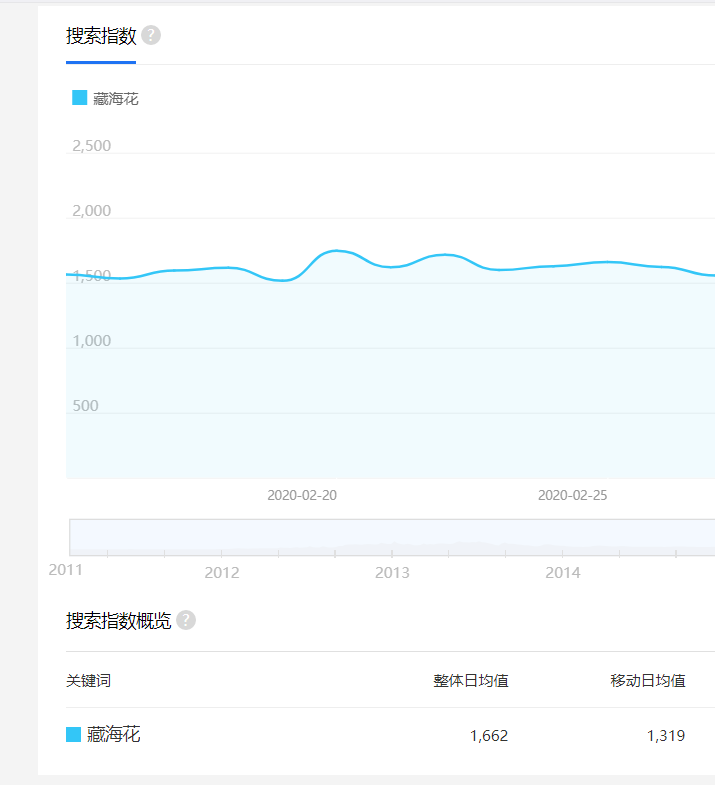The height and width of the screenshot is (785, 715).
Task: Select the 搜索指数 tab
Action: [x=101, y=37]
